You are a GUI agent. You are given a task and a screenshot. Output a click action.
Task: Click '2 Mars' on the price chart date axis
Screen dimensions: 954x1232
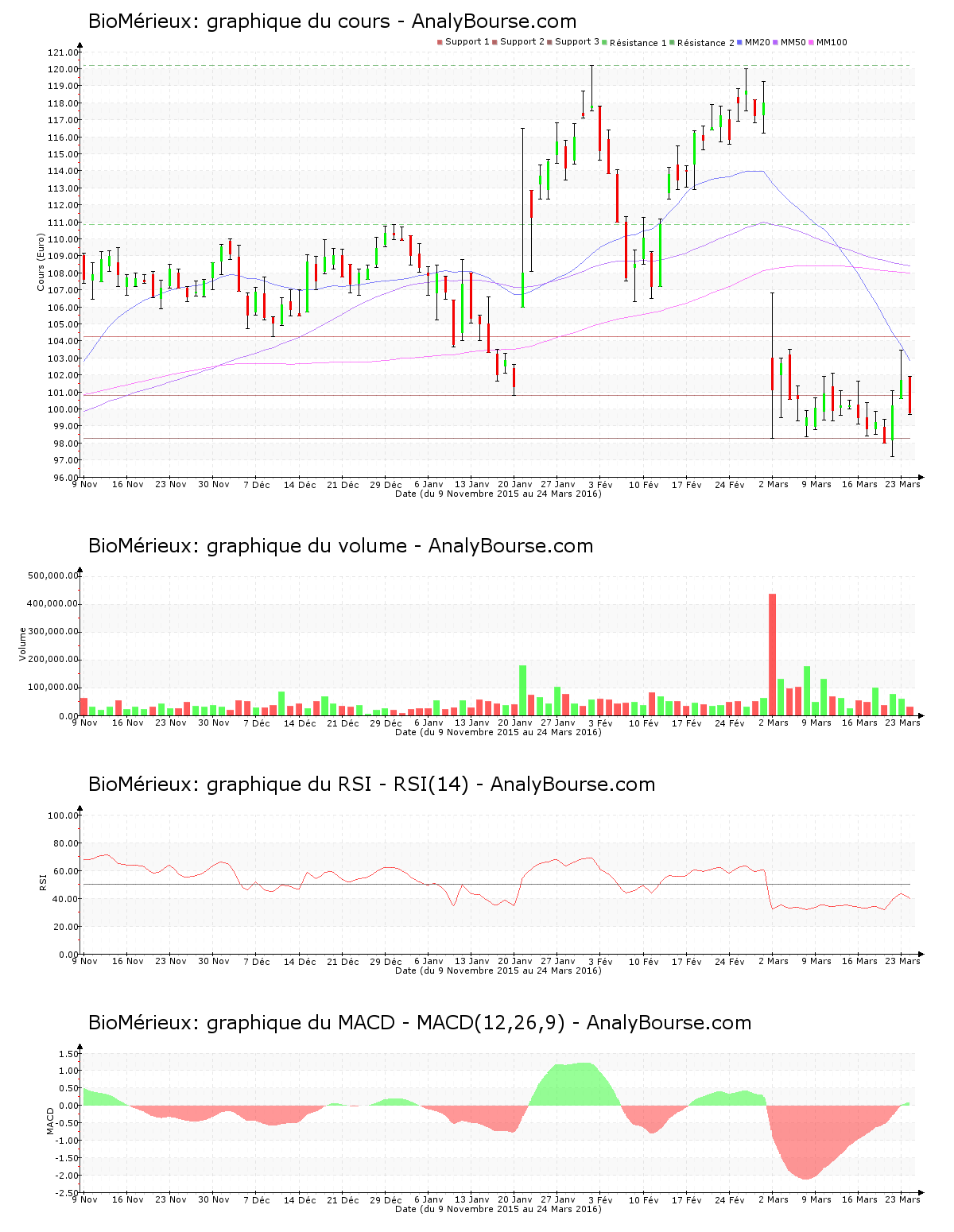tap(773, 484)
